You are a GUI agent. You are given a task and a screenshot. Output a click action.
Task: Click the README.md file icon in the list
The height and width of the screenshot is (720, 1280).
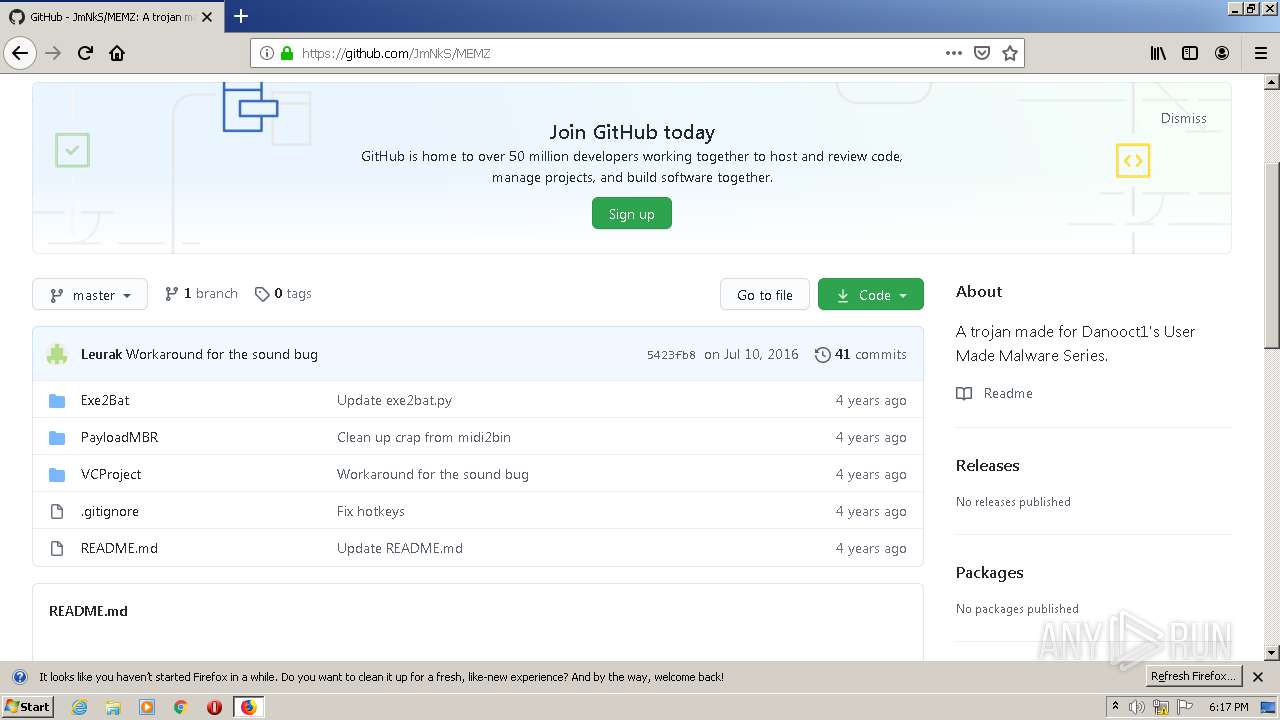point(57,548)
